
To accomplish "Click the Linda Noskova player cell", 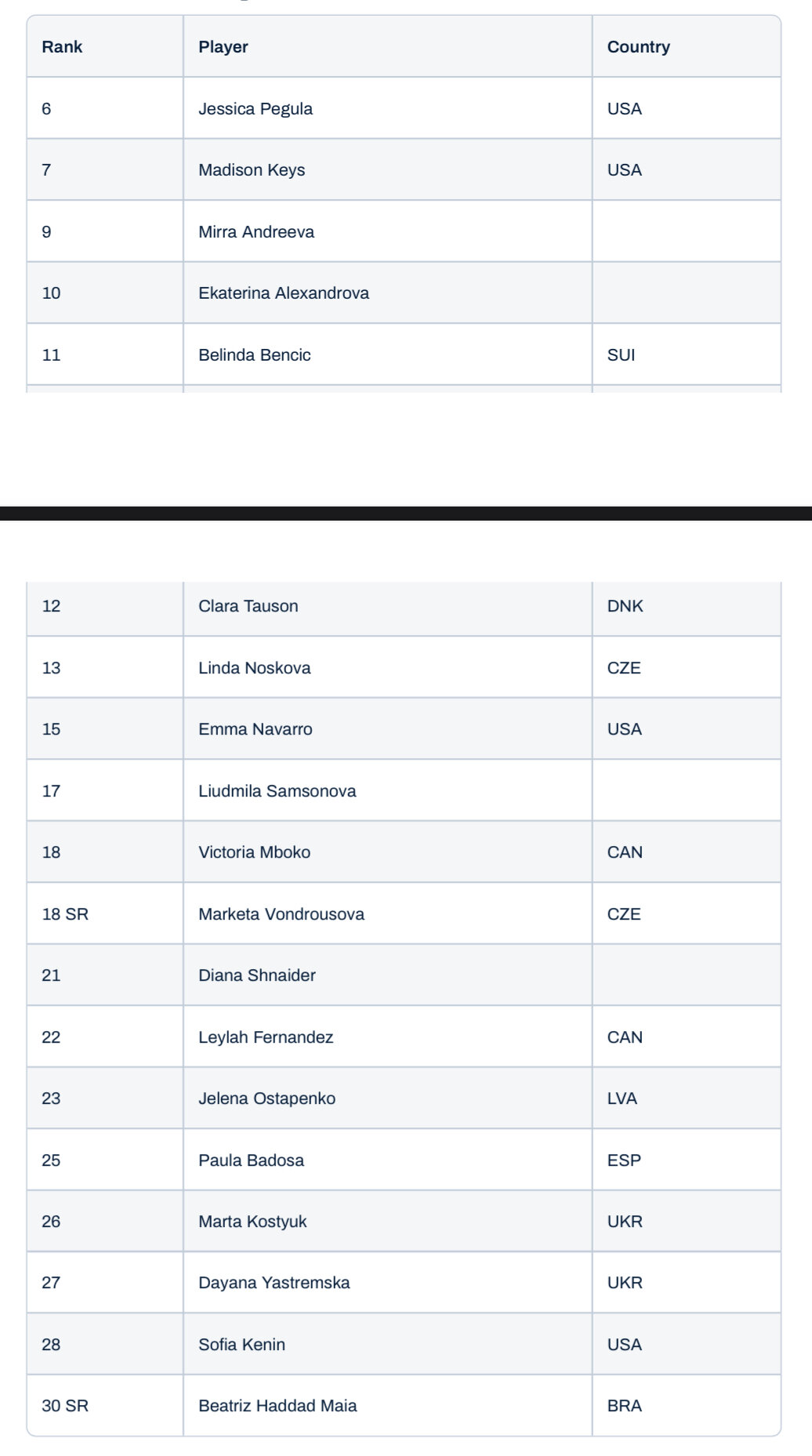I will tap(255, 668).
